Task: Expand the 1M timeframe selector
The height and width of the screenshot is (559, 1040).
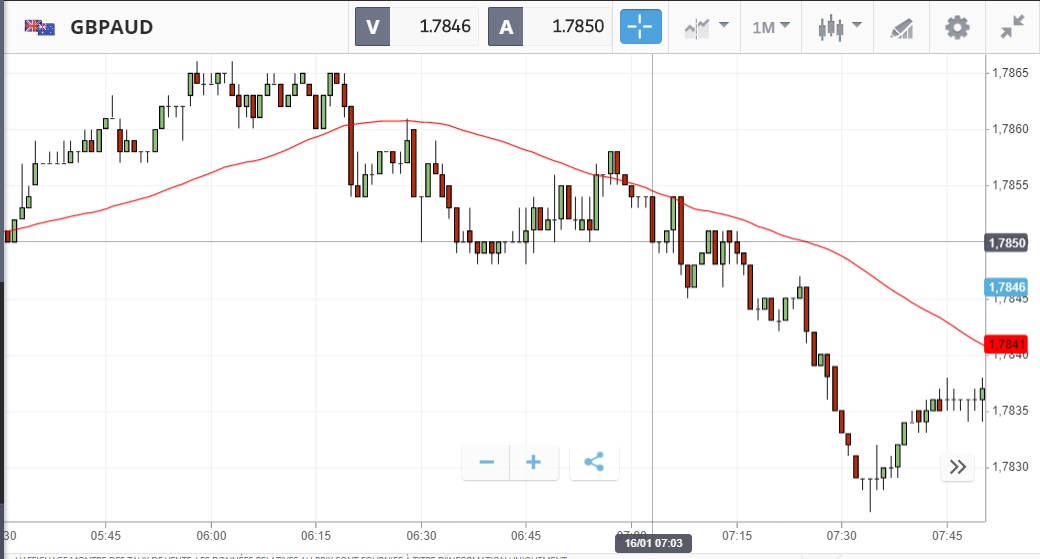Action: pyautogui.click(x=770, y=27)
